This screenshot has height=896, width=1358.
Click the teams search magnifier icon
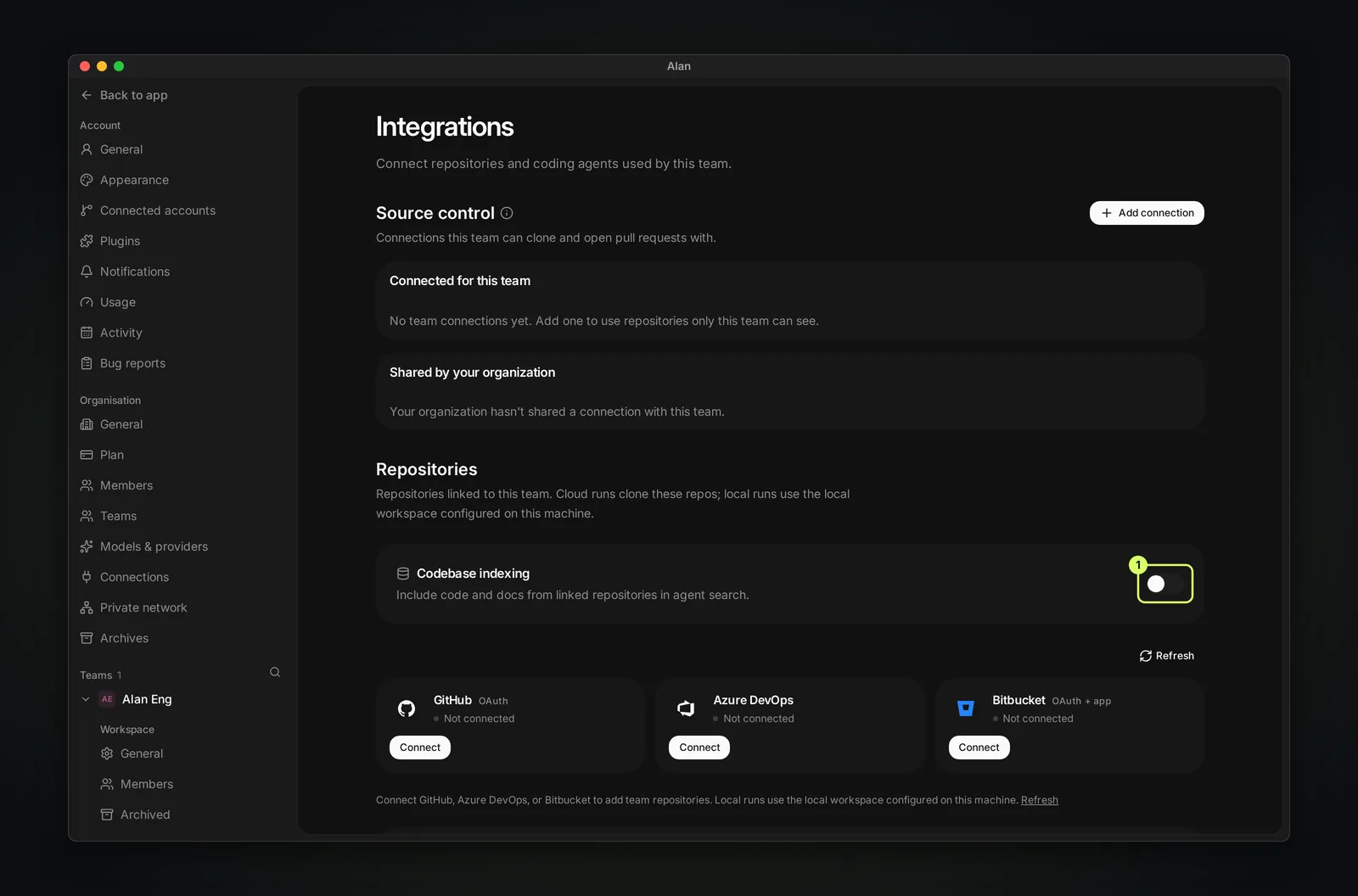(275, 672)
